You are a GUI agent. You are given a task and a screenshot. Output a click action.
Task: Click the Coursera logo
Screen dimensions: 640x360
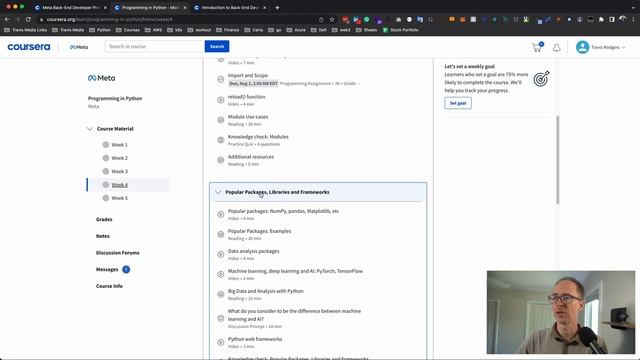29,47
